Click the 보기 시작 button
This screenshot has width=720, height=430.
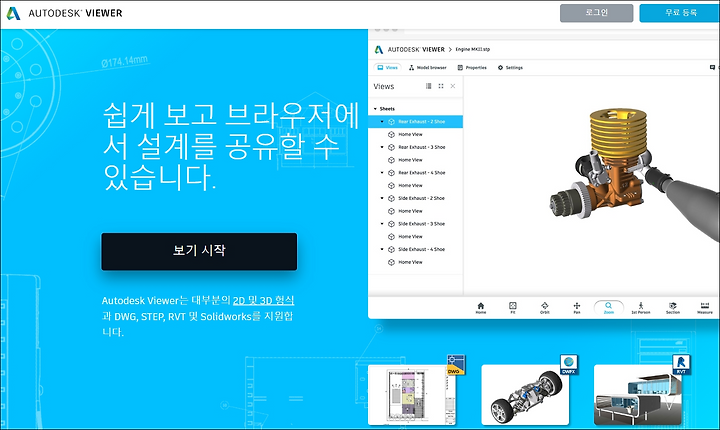pyautogui.click(x=199, y=251)
